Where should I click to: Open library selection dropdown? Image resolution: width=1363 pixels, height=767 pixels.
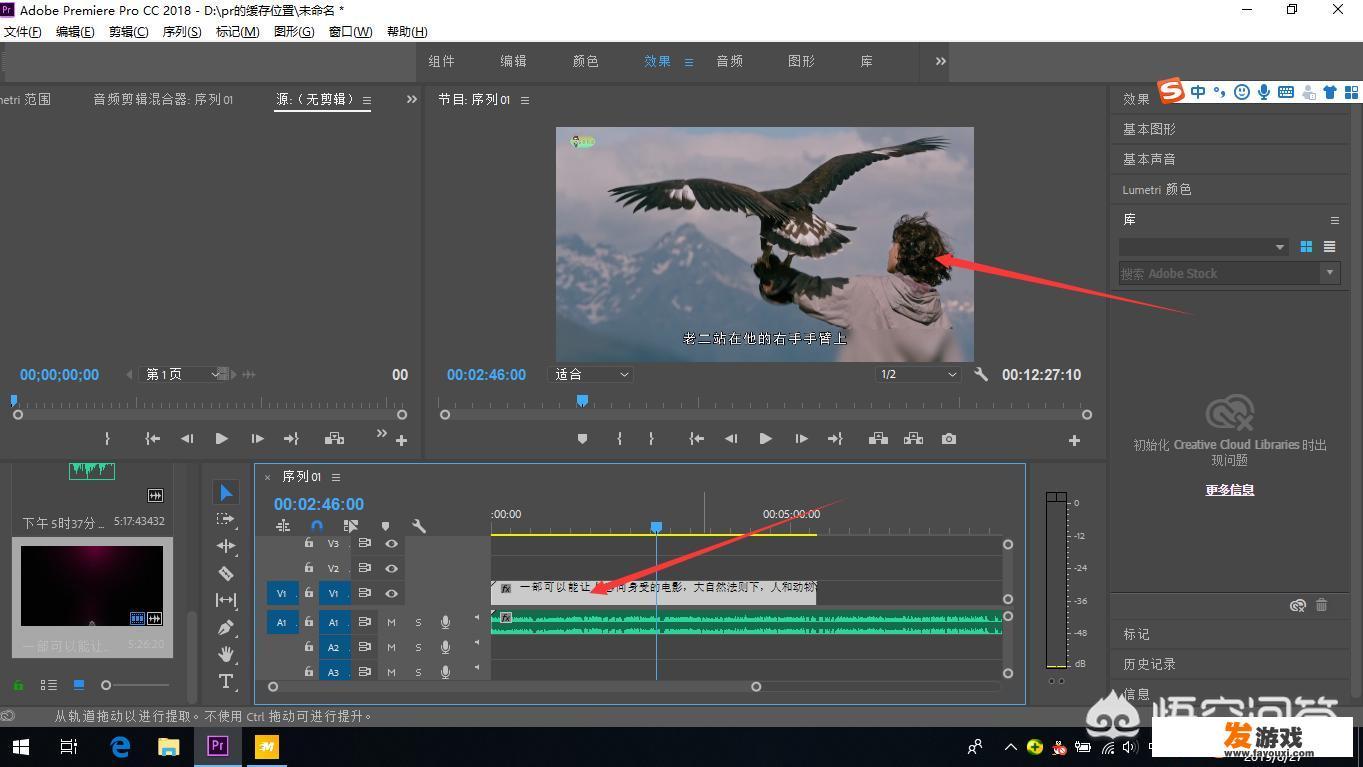click(1203, 247)
